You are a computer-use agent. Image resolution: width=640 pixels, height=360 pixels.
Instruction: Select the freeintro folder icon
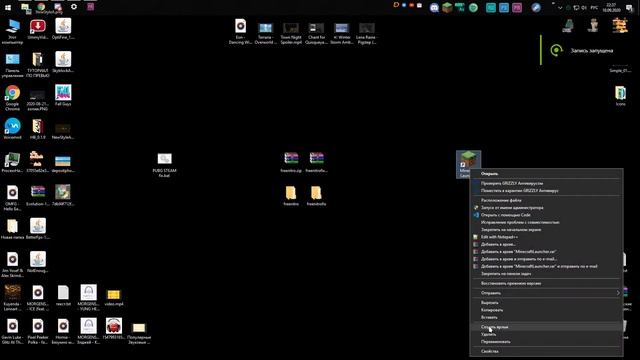point(291,196)
